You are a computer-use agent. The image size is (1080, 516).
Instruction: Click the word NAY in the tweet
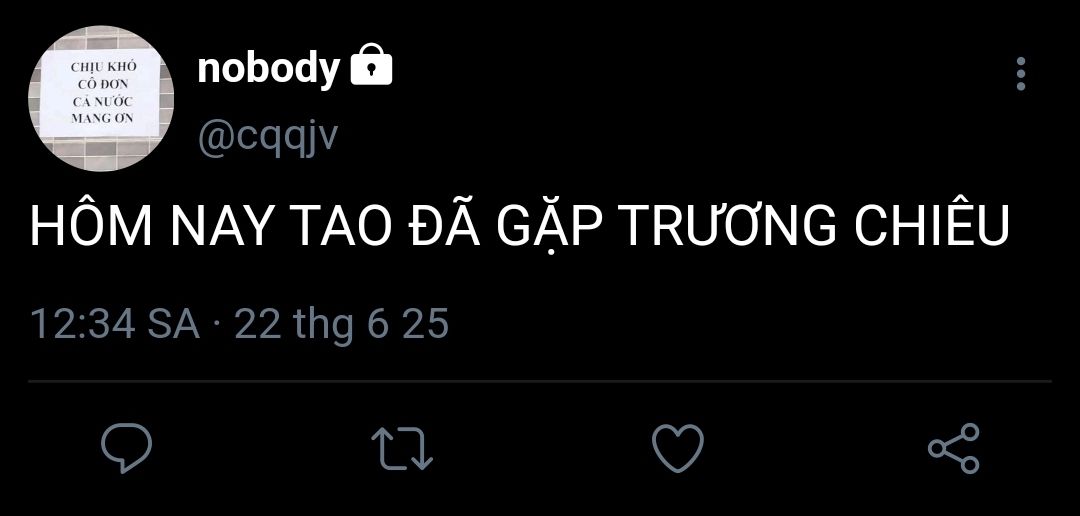[x=220, y=226]
